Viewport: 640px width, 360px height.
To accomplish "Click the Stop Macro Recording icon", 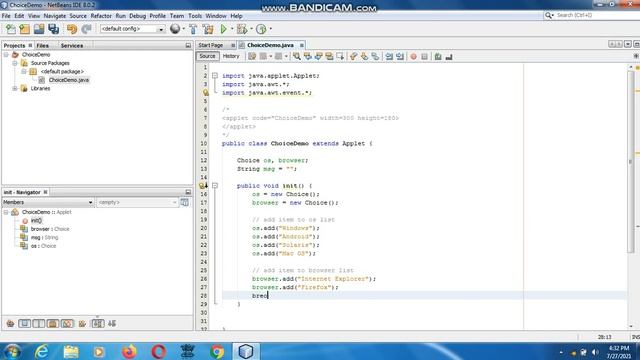I will click(424, 57).
